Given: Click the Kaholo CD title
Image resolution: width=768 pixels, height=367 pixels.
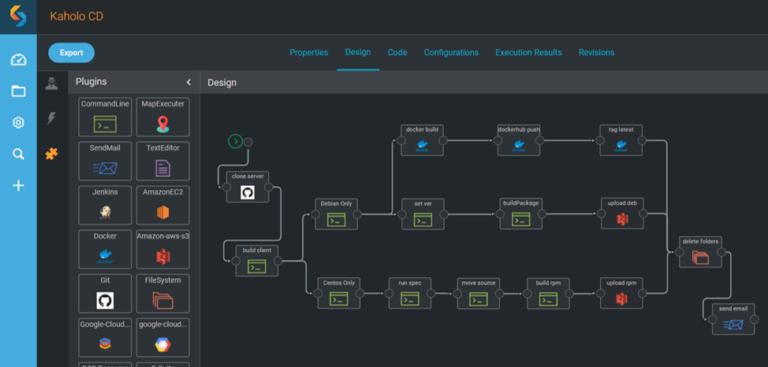Looking at the screenshot, I should (76, 17).
